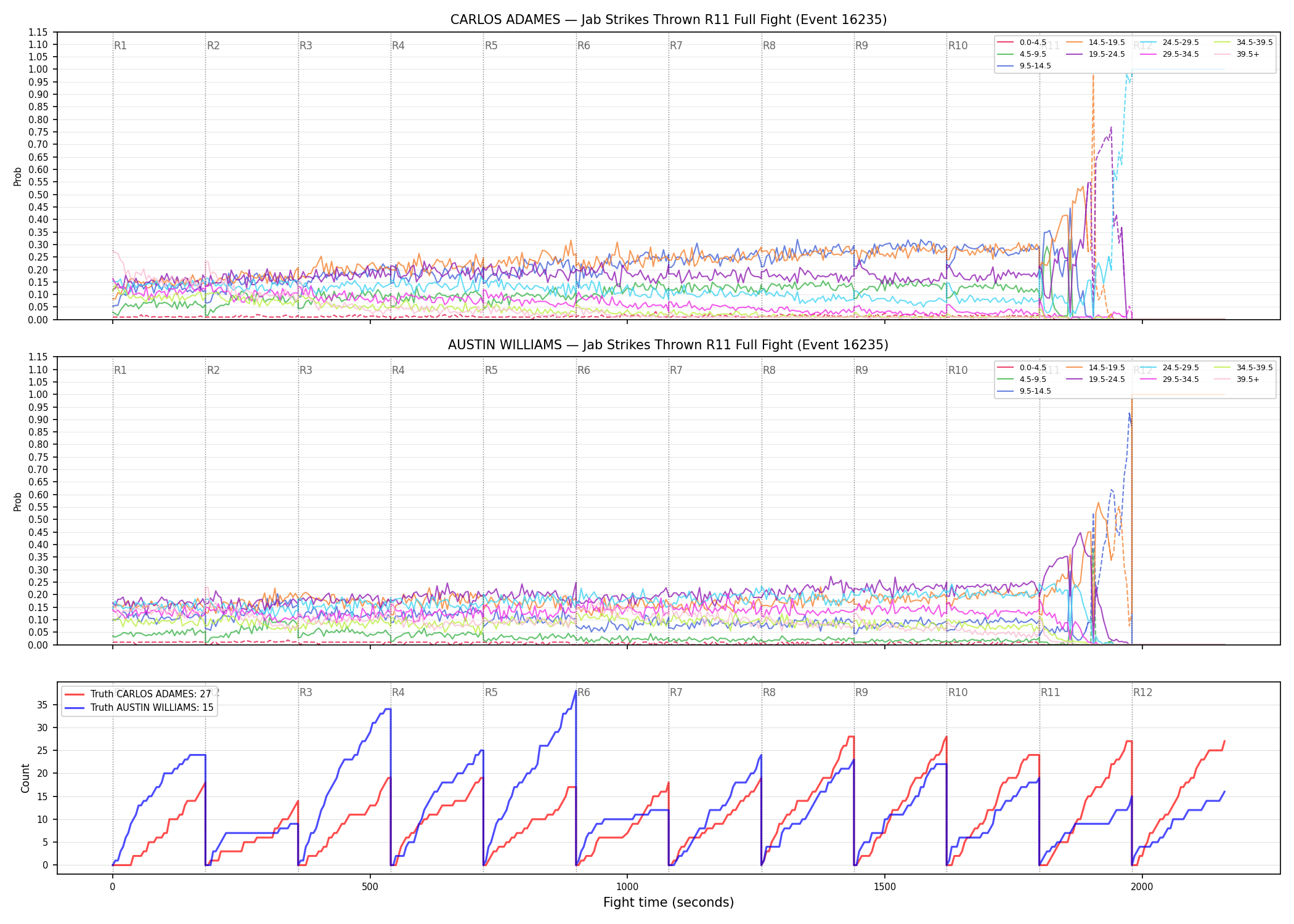This screenshot has width=1294, height=924.
Task: Click the R11 round label in Count chart
Action: point(1051,692)
